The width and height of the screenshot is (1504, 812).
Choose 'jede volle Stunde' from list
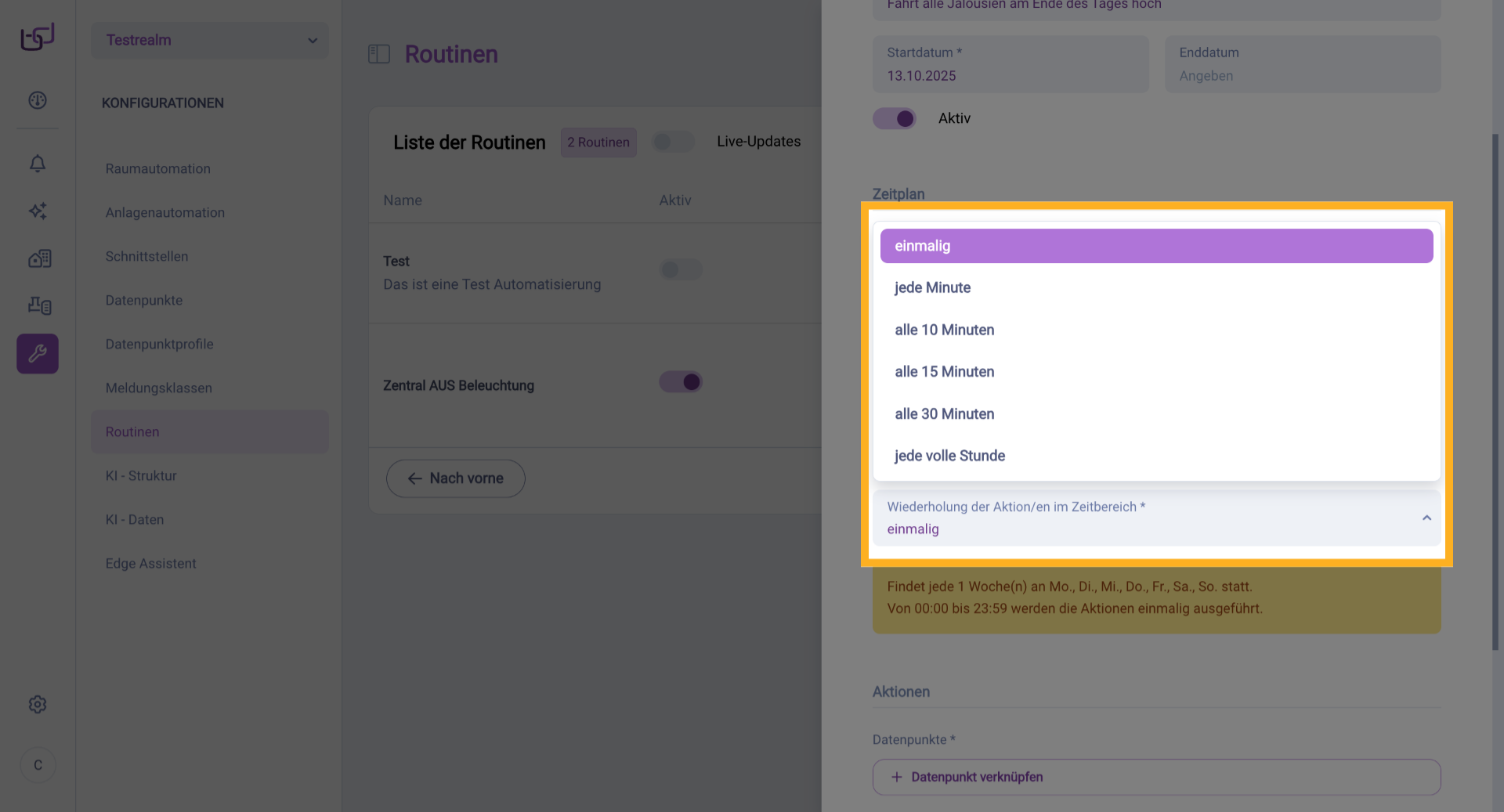tap(949, 456)
